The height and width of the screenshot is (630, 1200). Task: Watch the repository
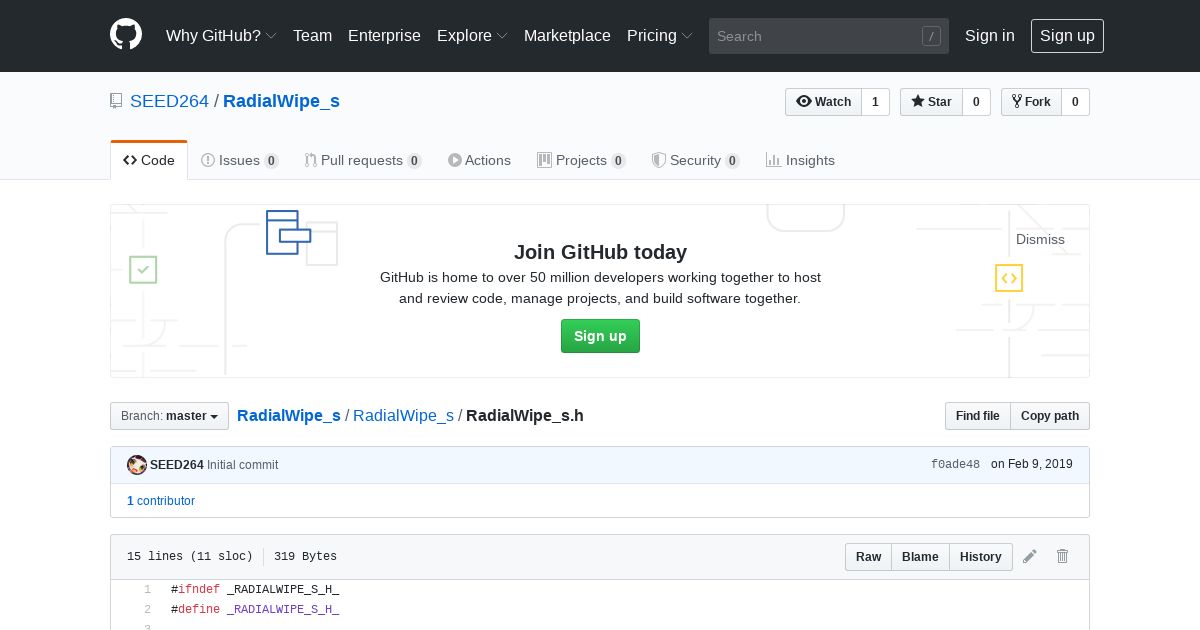[823, 102]
